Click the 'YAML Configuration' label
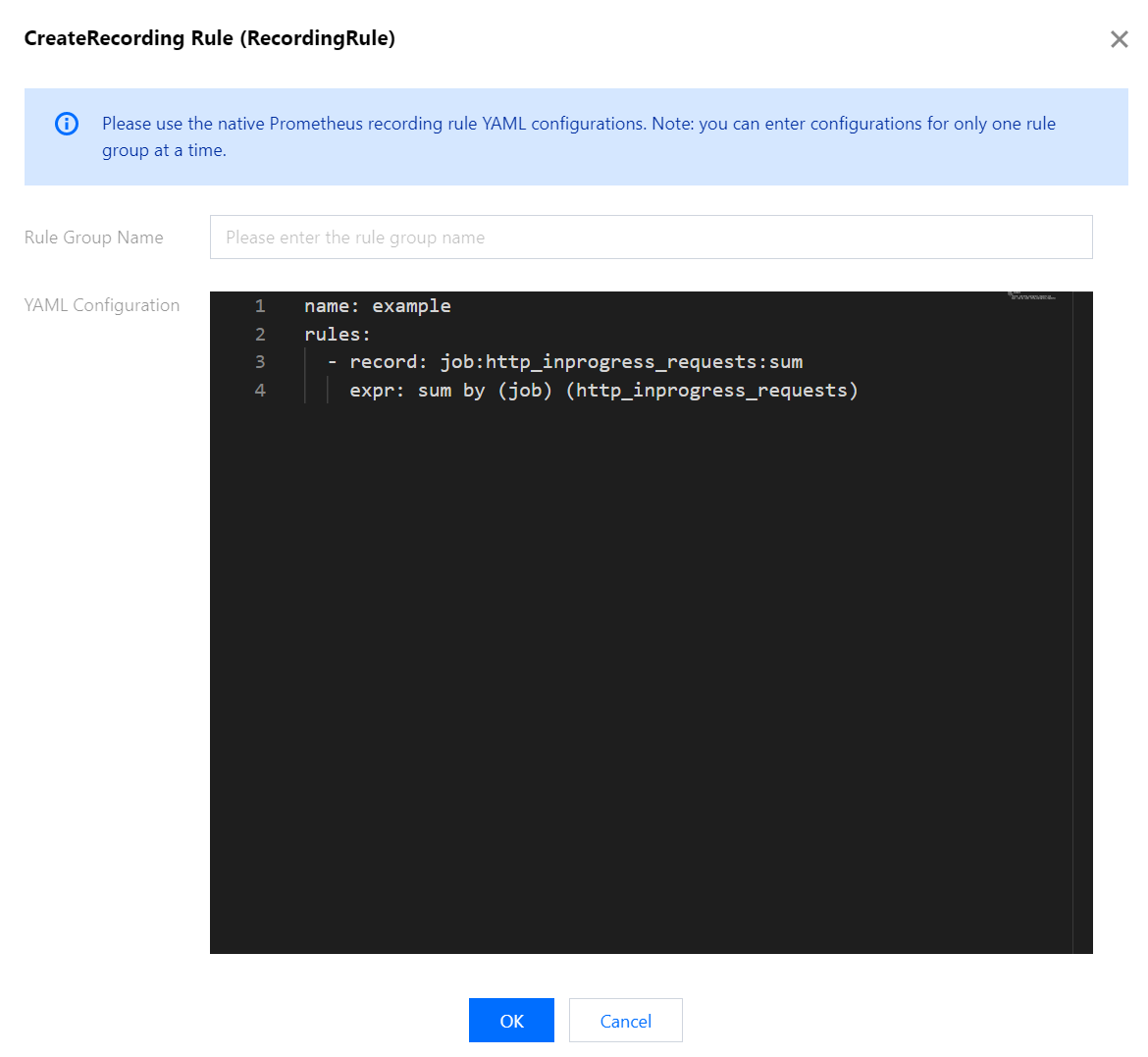 (x=102, y=305)
